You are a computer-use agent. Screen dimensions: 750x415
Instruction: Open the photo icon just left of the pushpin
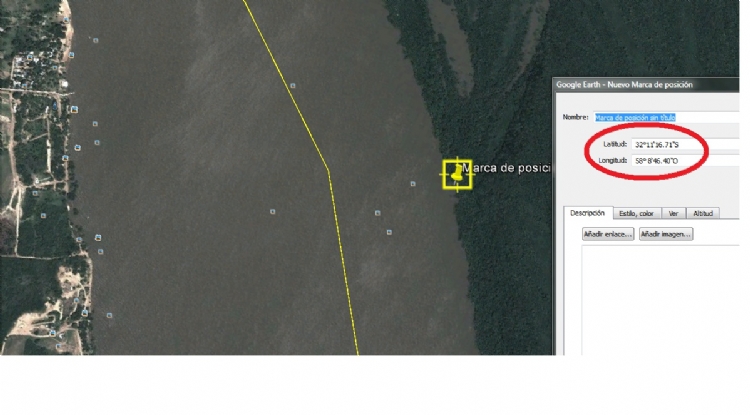(x=413, y=184)
